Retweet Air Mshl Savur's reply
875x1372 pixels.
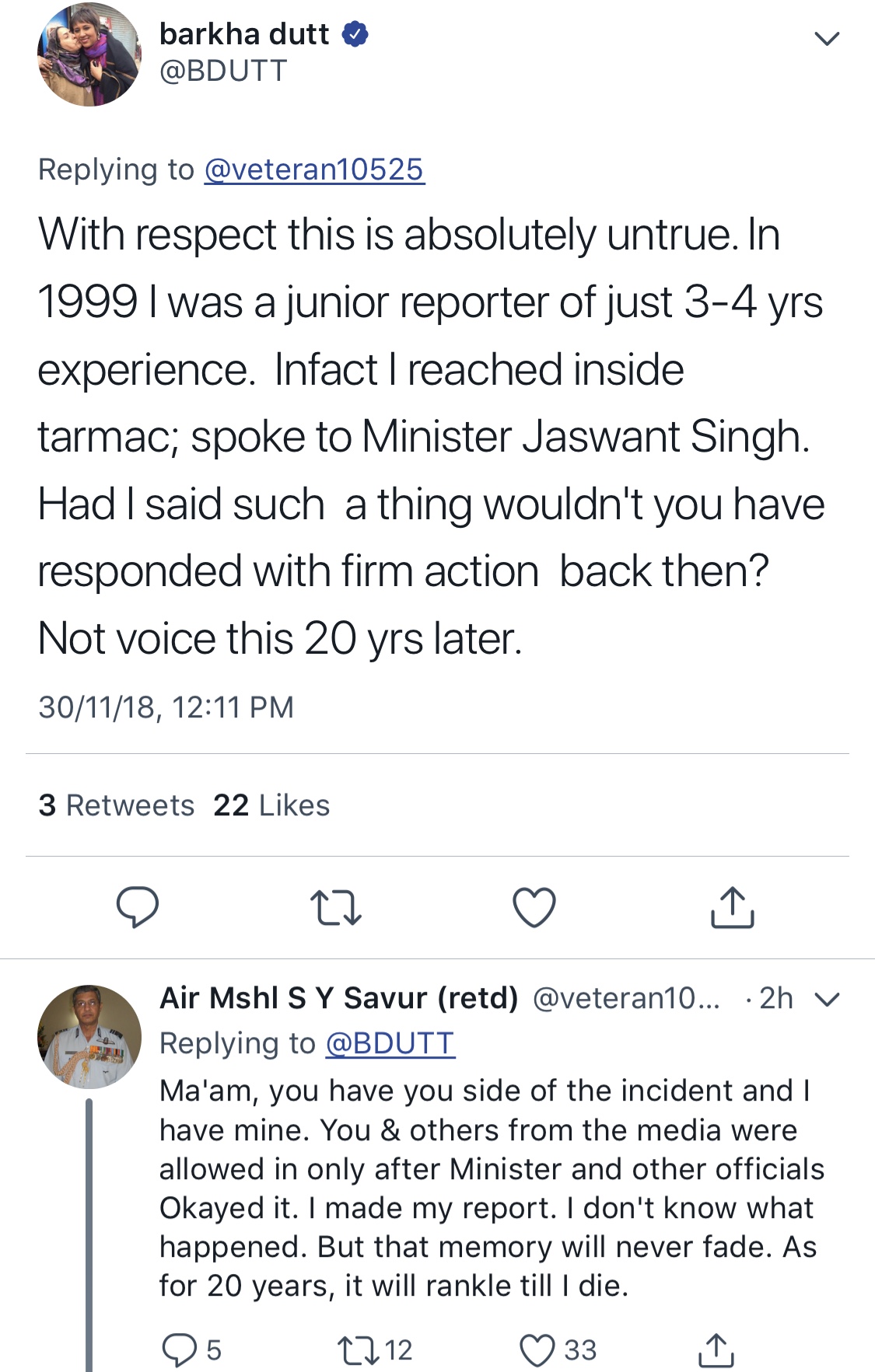click(x=358, y=1350)
